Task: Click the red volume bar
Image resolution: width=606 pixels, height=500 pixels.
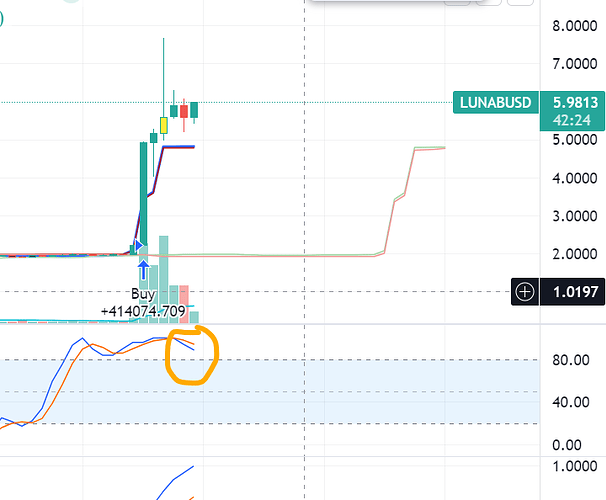Action: [x=184, y=304]
